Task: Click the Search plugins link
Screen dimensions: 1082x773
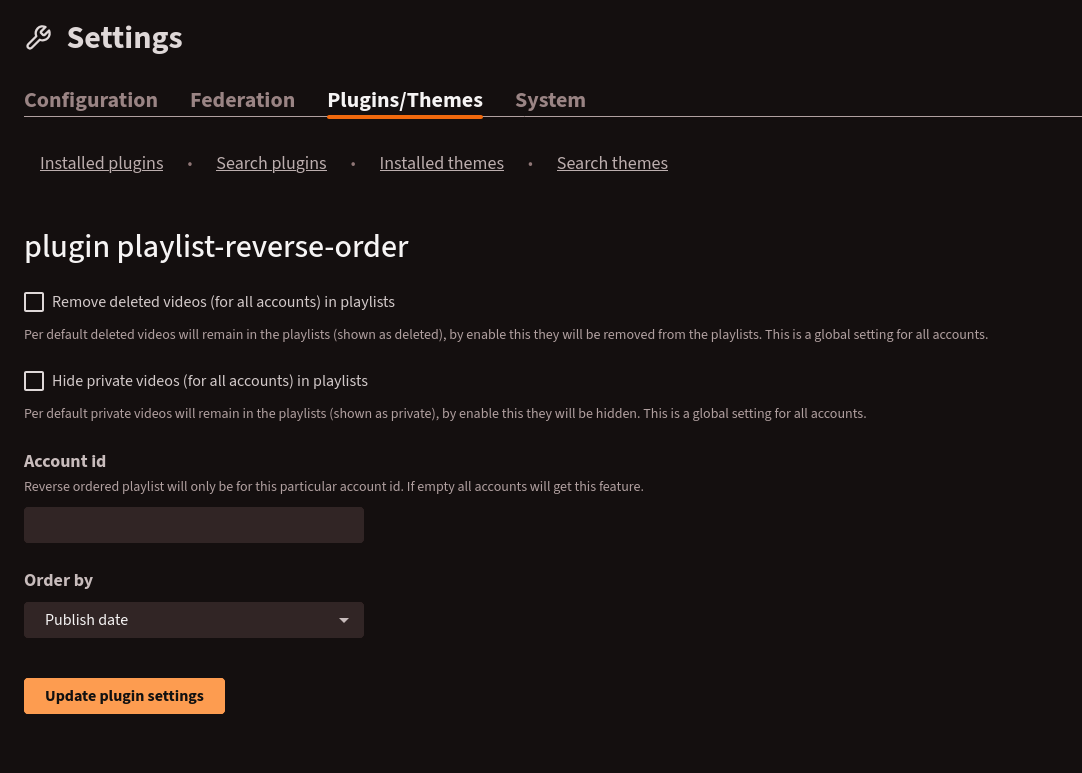Action: 271,163
